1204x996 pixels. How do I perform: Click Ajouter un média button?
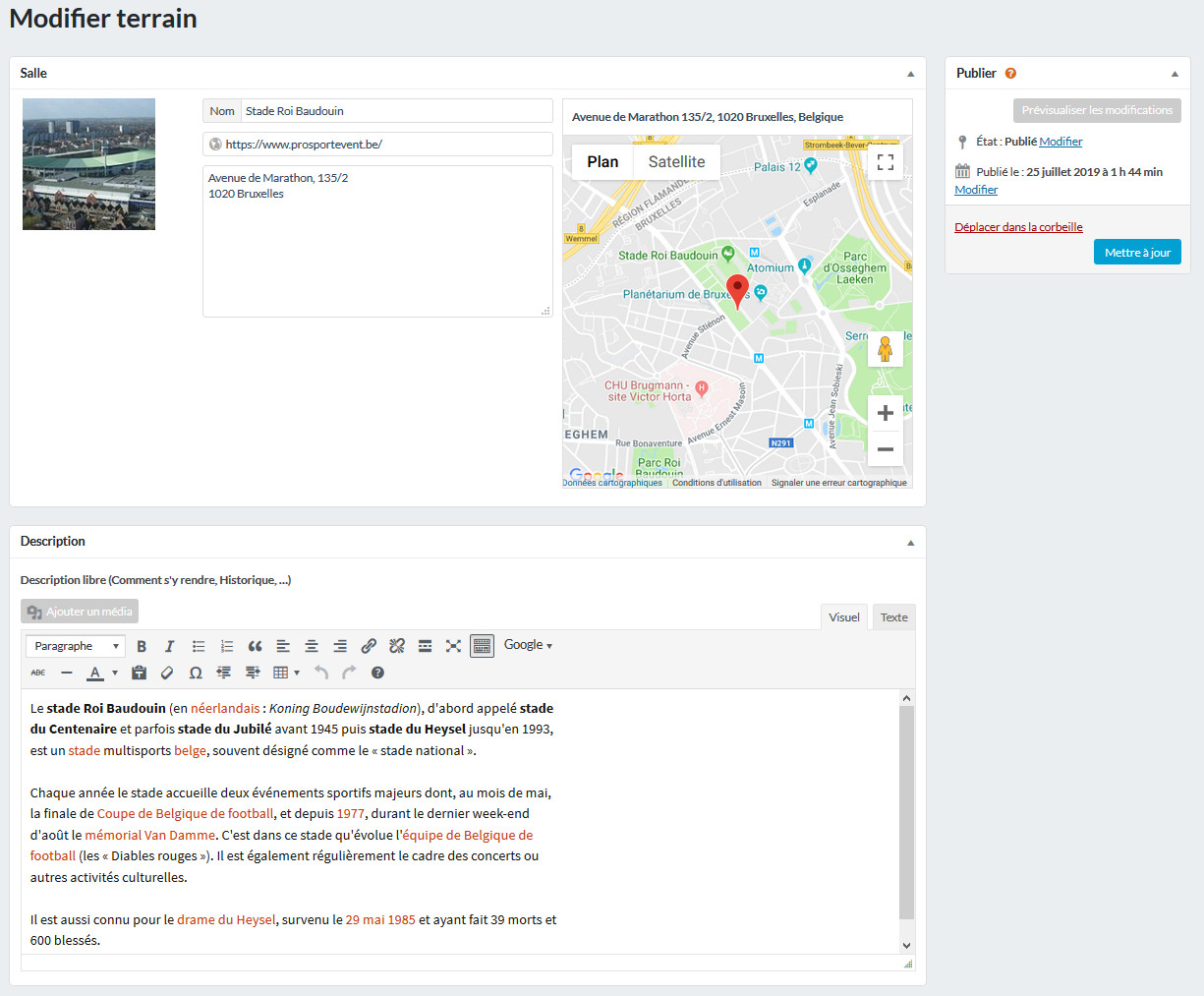coord(80,612)
